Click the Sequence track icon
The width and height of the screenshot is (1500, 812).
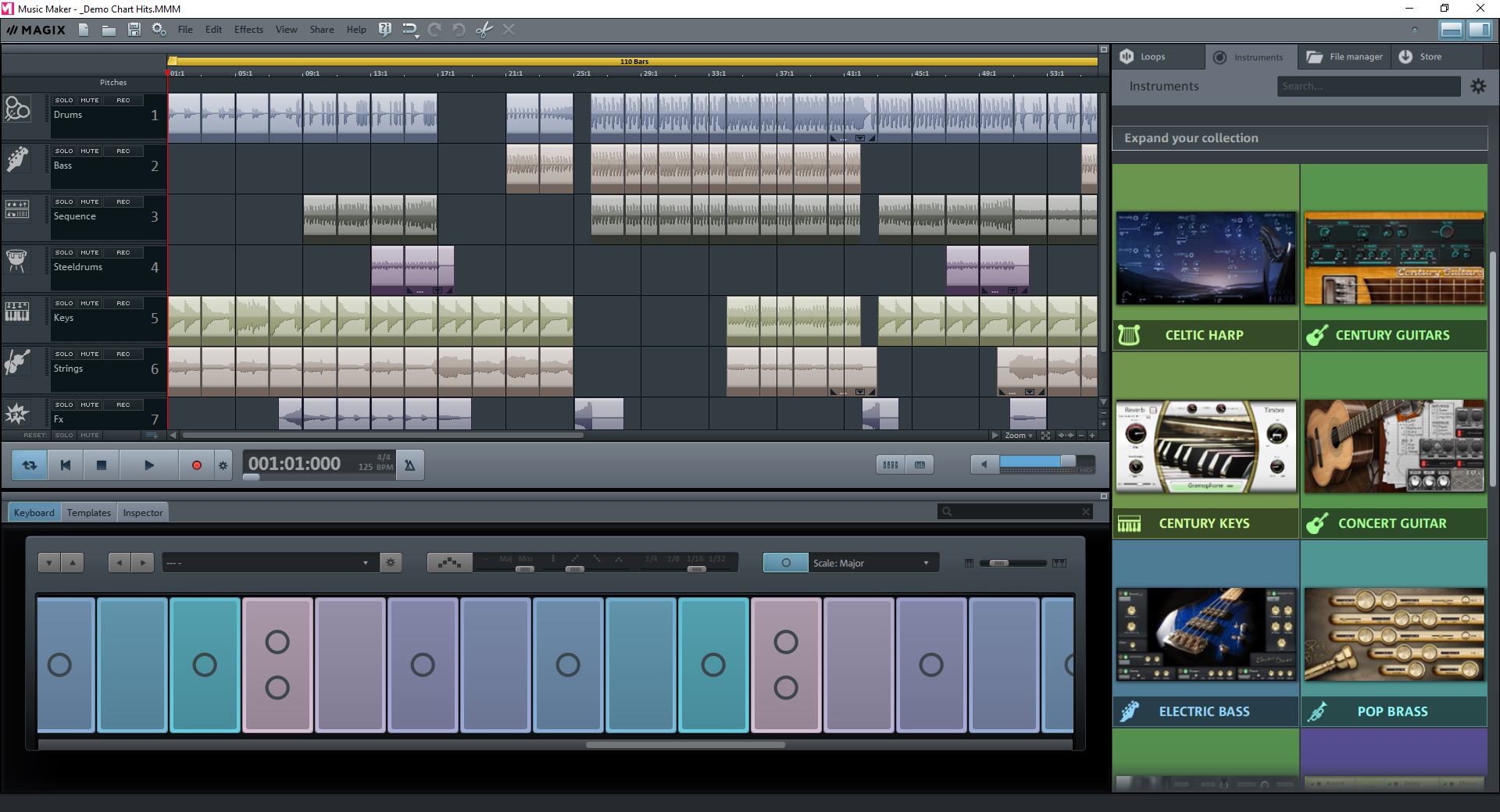click(x=17, y=209)
